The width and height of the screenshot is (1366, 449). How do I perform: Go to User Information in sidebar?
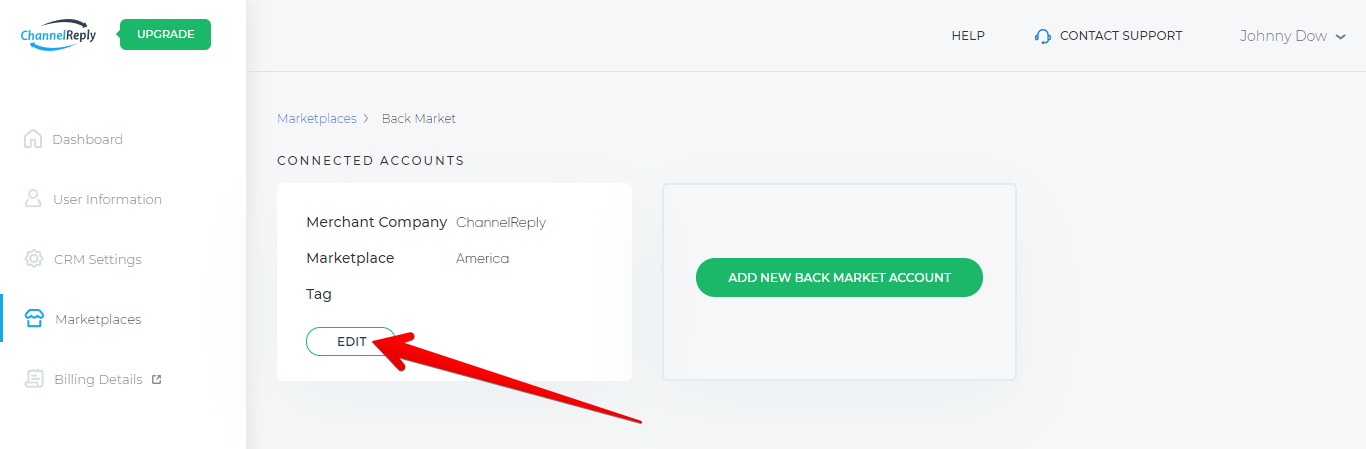coord(107,199)
